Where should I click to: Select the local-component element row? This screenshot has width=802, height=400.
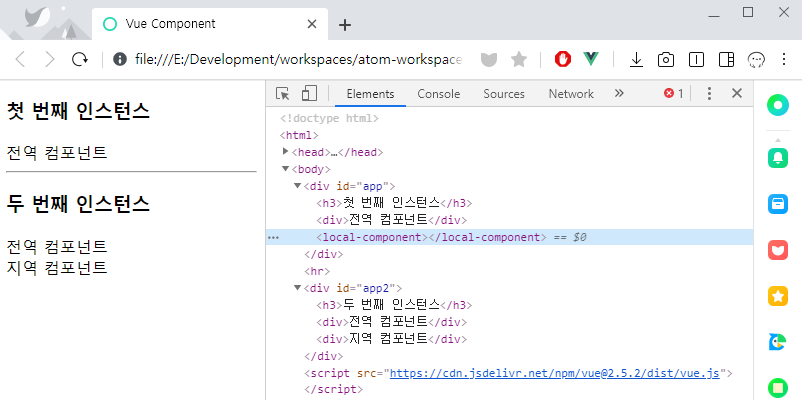[x=509, y=237]
